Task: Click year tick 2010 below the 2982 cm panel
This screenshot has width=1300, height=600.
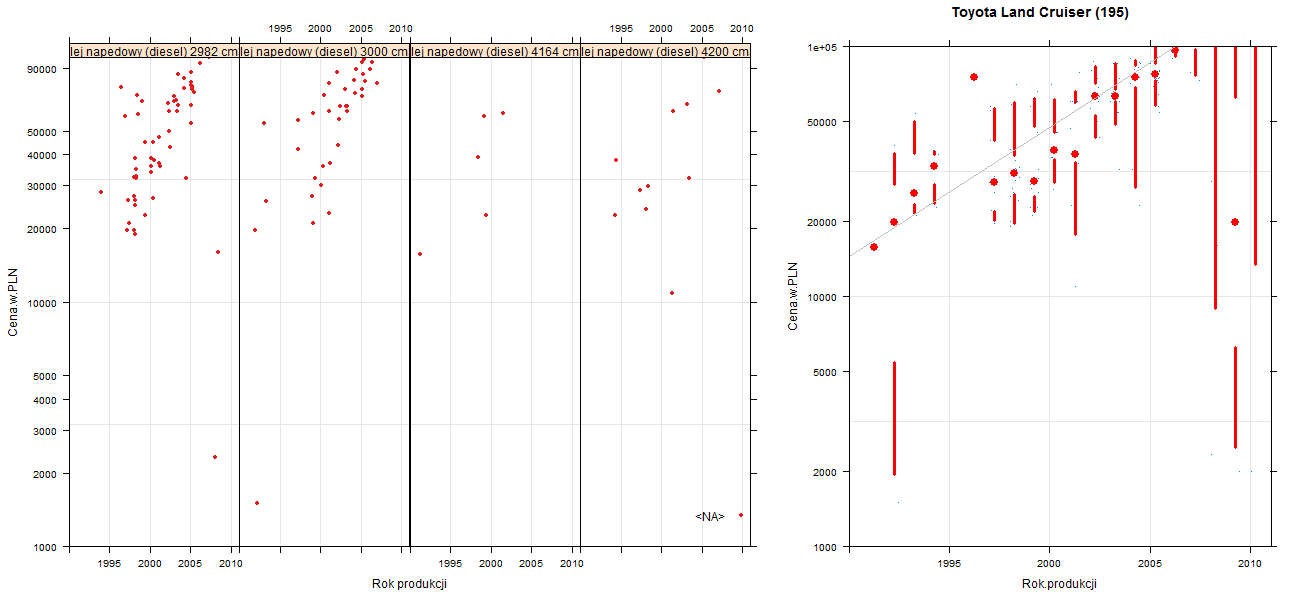Action: tap(231, 564)
